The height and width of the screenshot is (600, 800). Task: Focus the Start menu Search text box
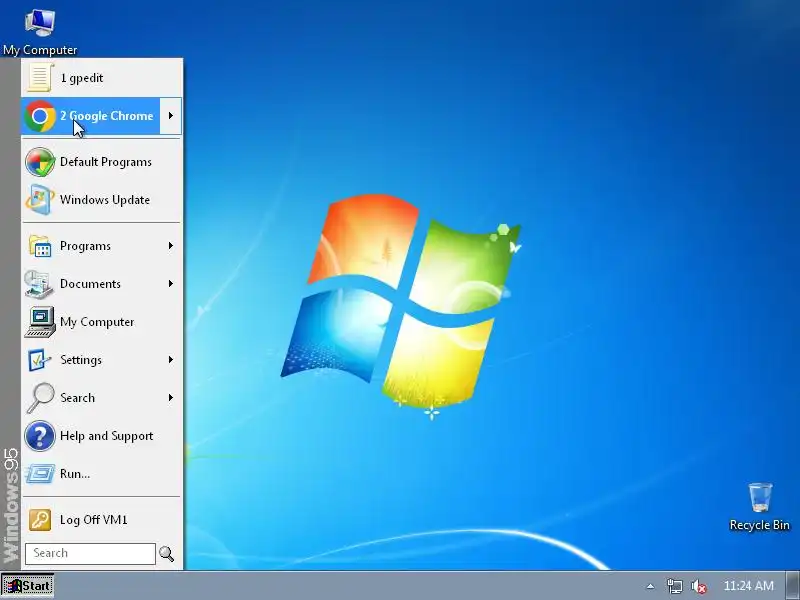click(90, 554)
